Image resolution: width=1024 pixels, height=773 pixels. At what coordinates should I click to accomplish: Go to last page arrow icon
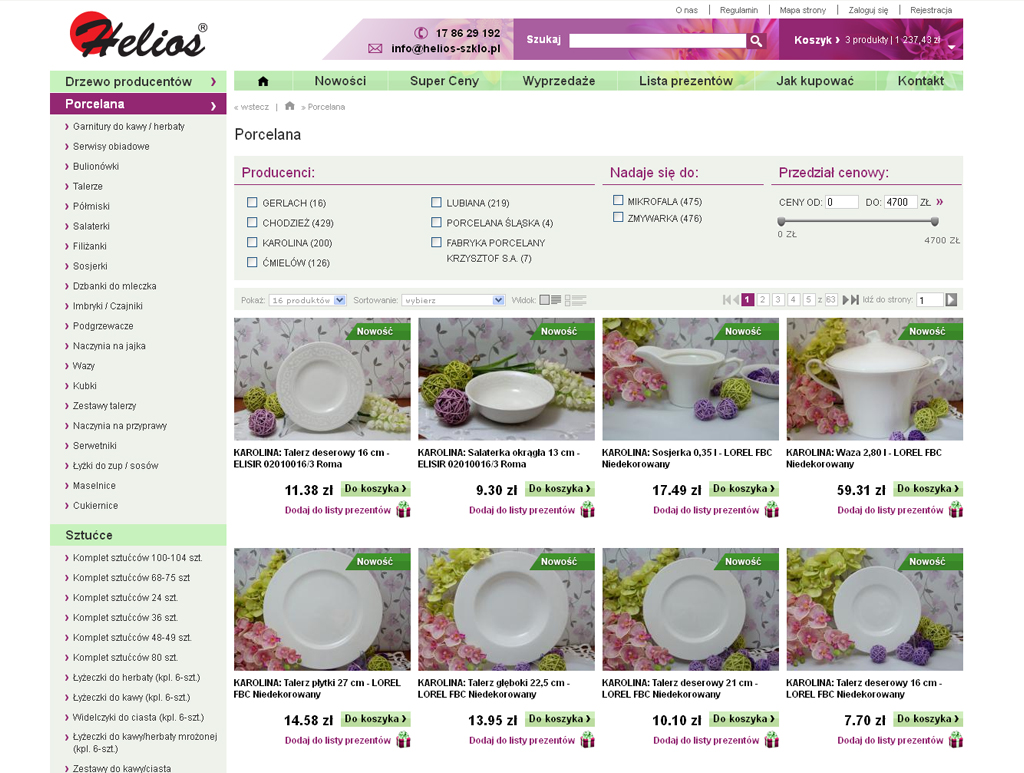(855, 300)
